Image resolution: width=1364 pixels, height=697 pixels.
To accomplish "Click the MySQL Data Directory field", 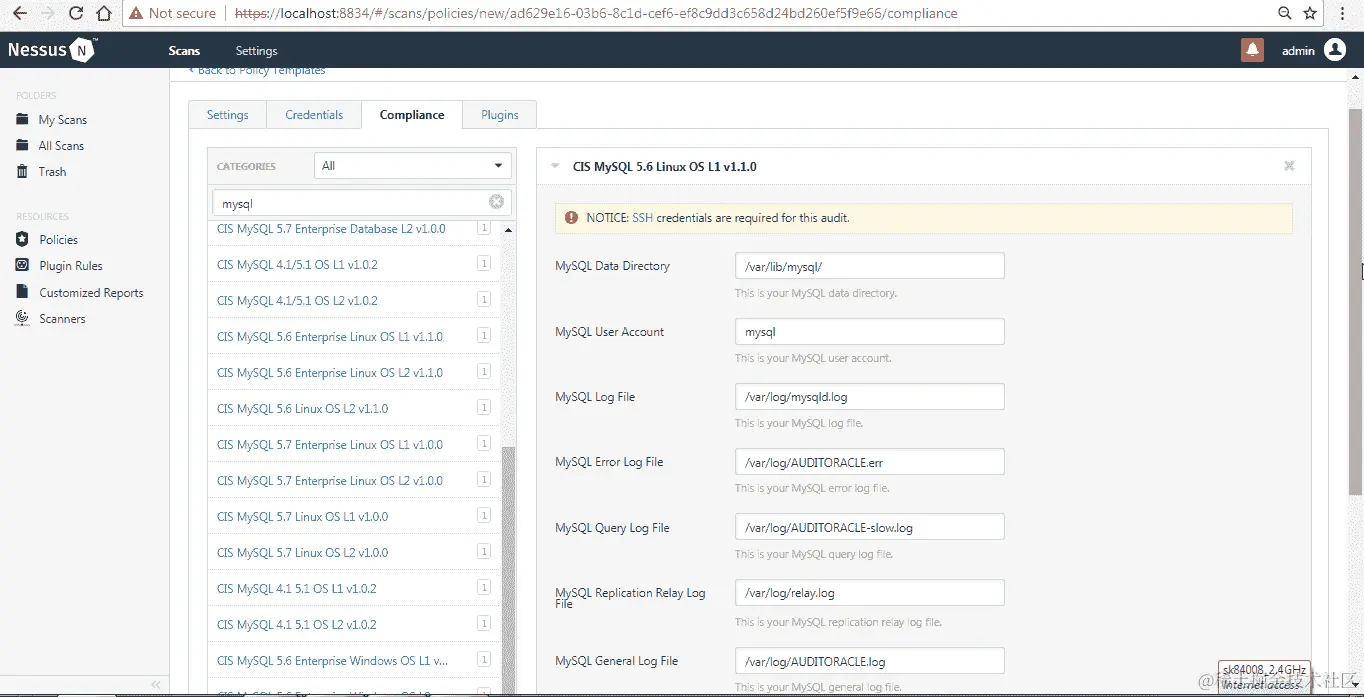I will click(x=870, y=266).
